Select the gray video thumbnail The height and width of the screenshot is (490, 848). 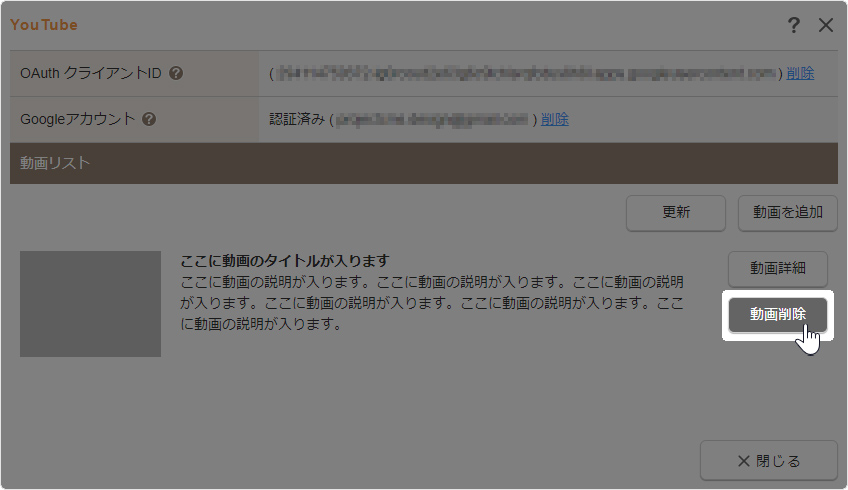pos(90,303)
